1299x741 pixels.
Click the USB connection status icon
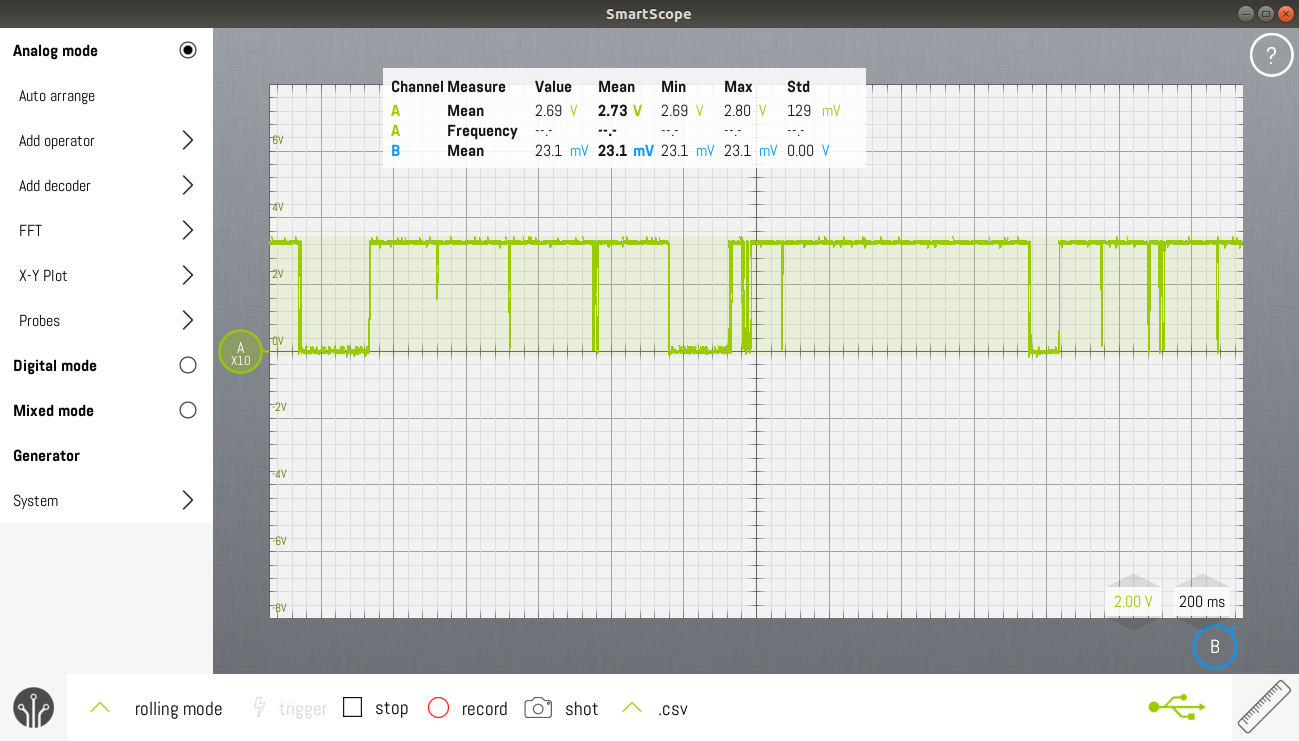point(1176,707)
